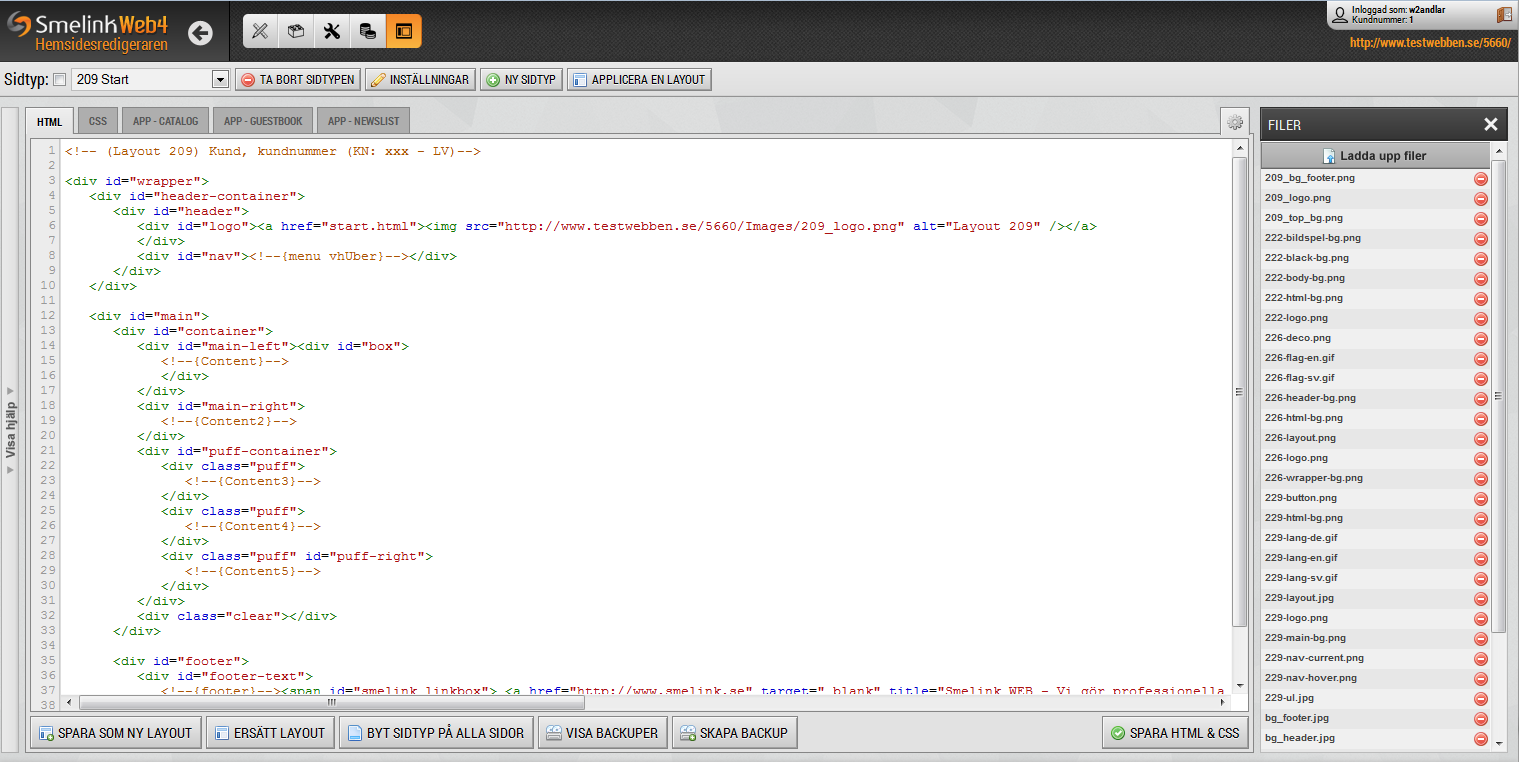
Task: Open the pencil and ruler design tool
Action: (260, 31)
